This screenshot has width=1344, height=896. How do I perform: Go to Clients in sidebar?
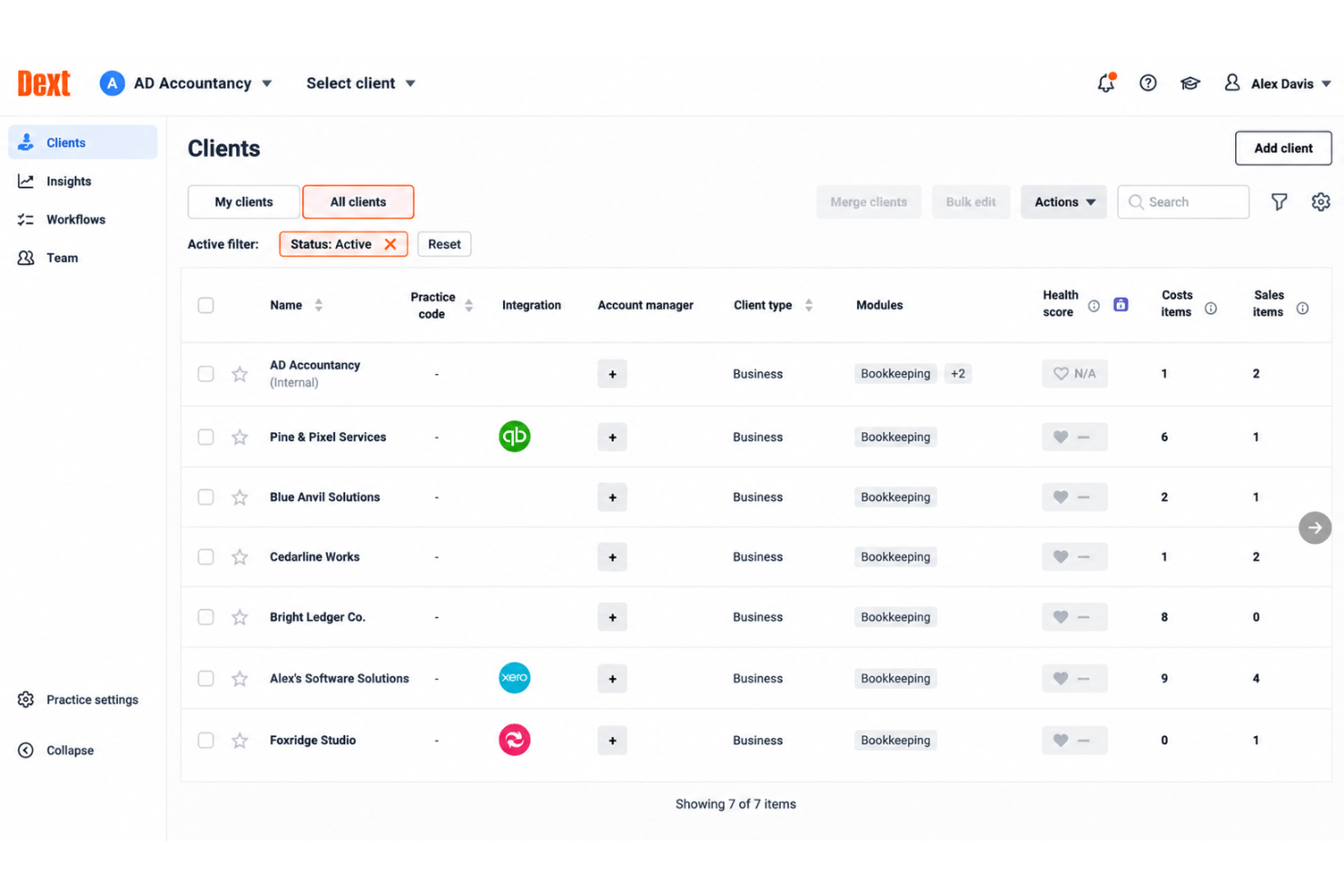click(x=83, y=143)
